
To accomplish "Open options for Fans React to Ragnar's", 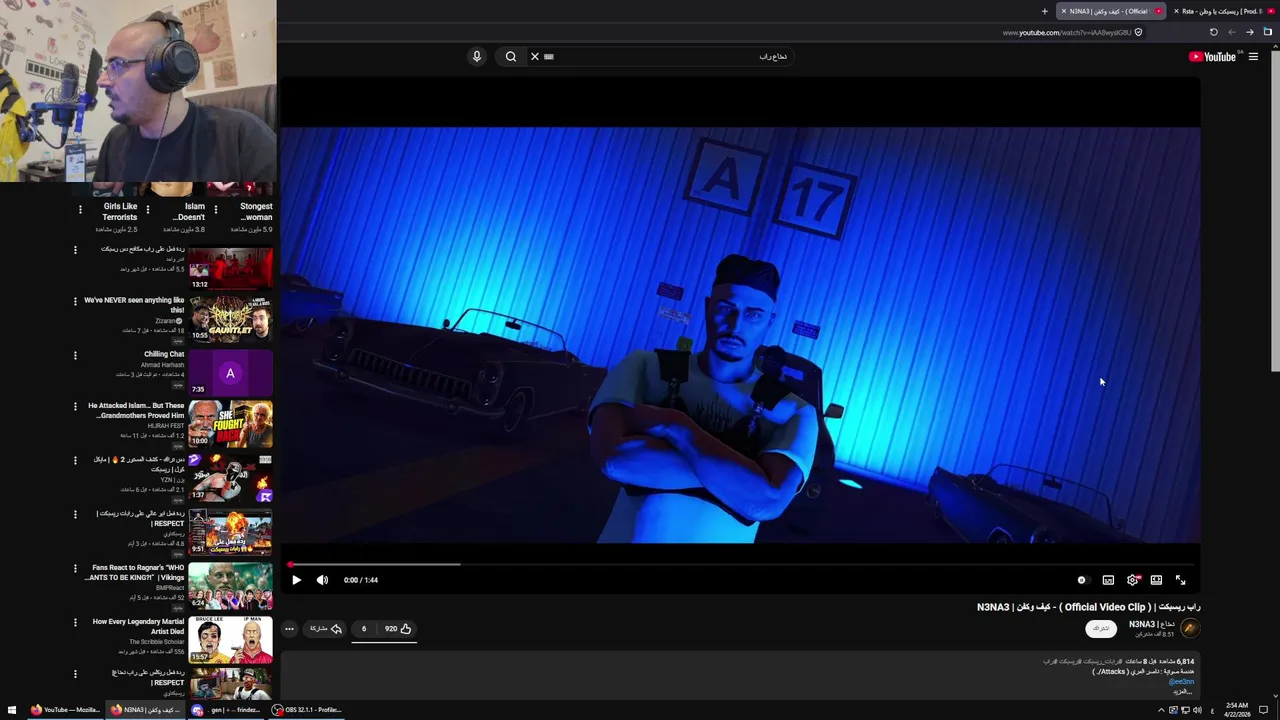I will coord(75,568).
